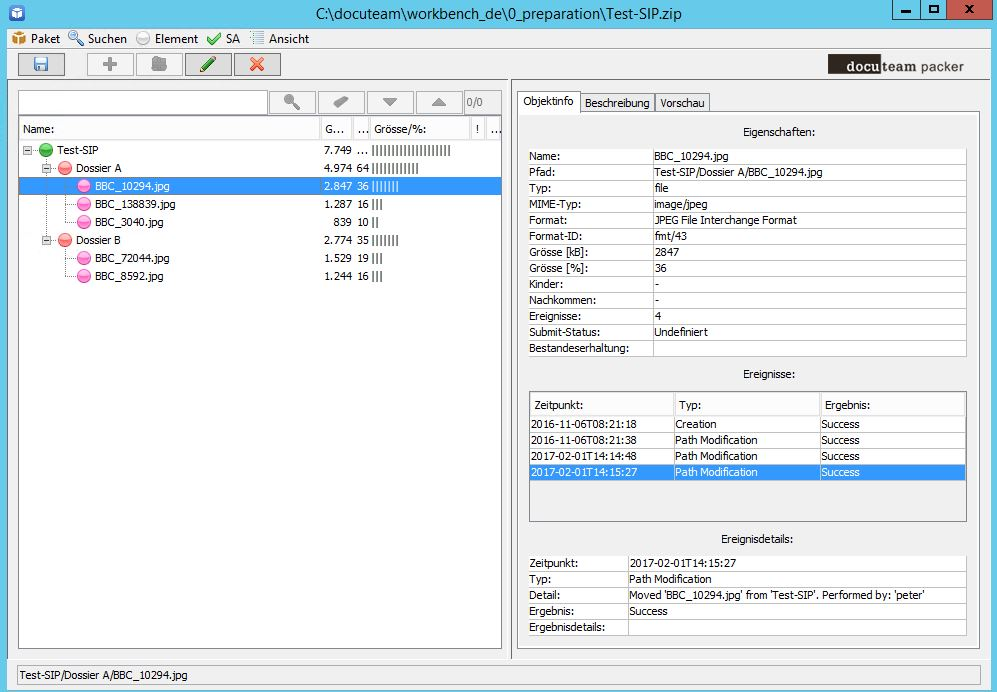Switch to the Beschreibung tab
Screen dimensions: 997x692
point(617,103)
